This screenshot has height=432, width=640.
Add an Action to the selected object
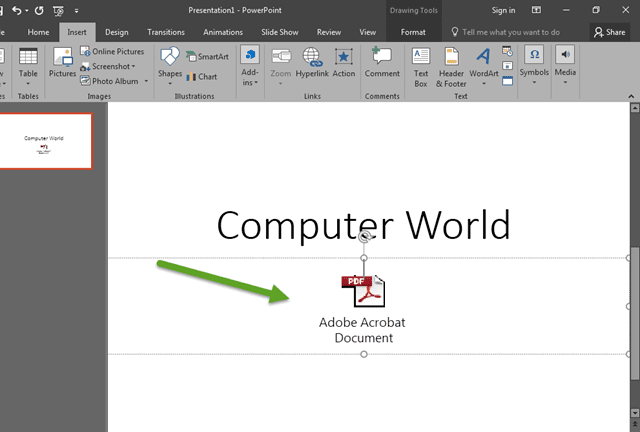click(344, 62)
